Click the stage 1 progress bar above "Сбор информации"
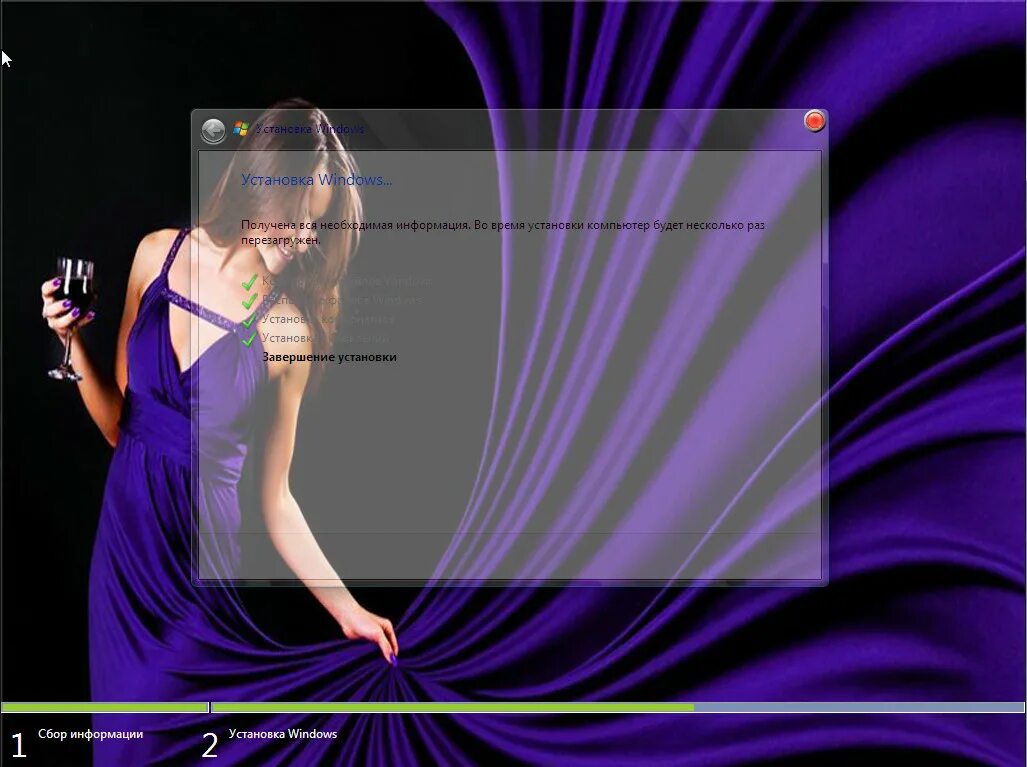Screen dimensions: 1027x767 [x=105, y=707]
